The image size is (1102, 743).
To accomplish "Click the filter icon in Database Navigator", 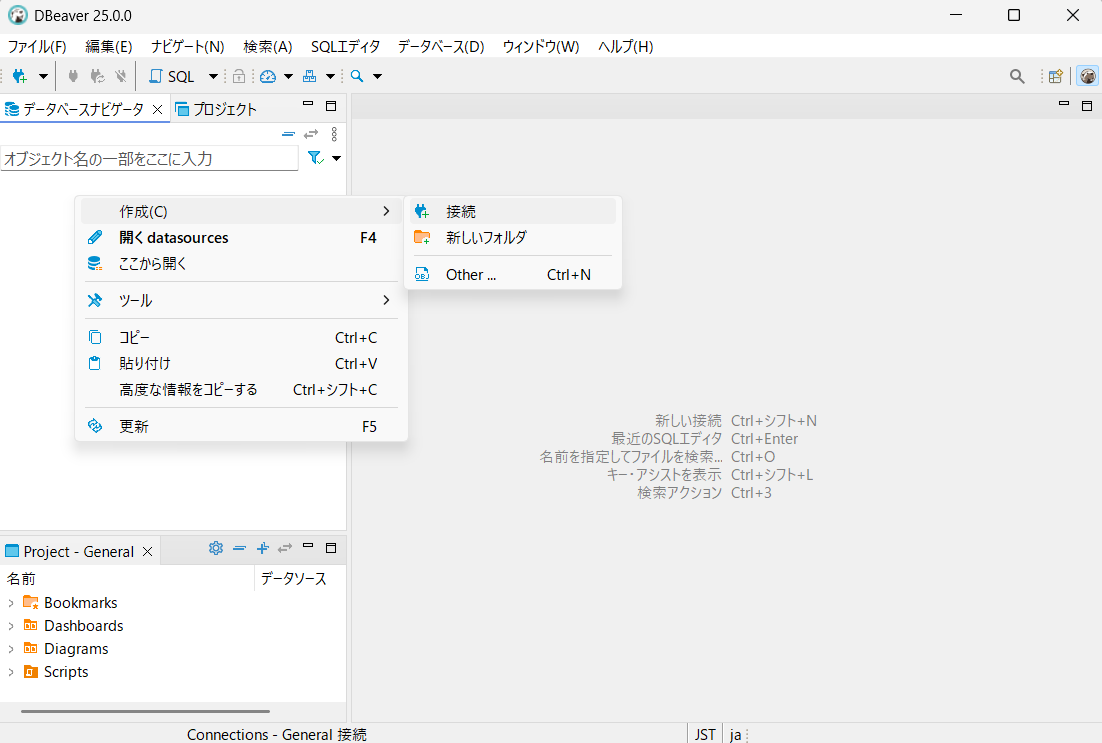I will [315, 158].
